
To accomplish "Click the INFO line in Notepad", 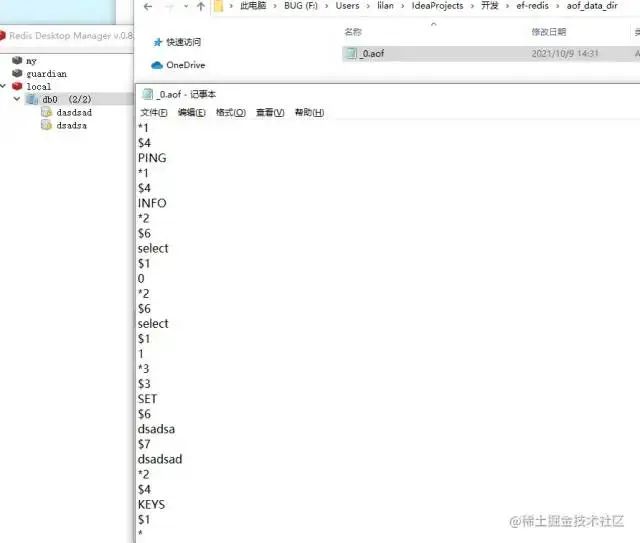I will pyautogui.click(x=152, y=203).
